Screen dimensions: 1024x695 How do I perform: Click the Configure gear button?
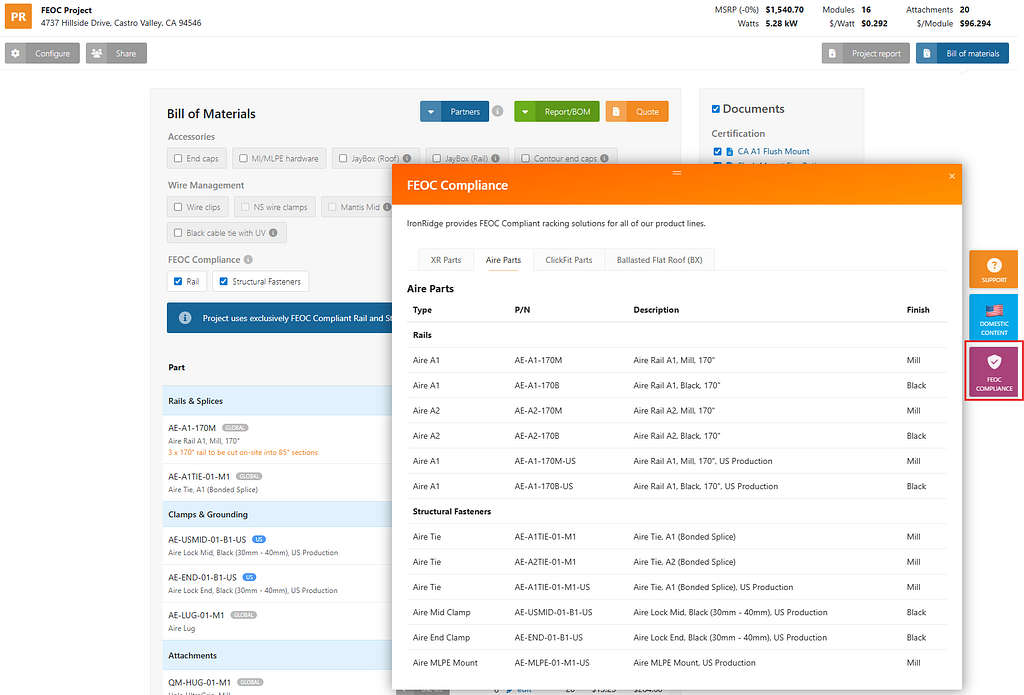click(42, 53)
